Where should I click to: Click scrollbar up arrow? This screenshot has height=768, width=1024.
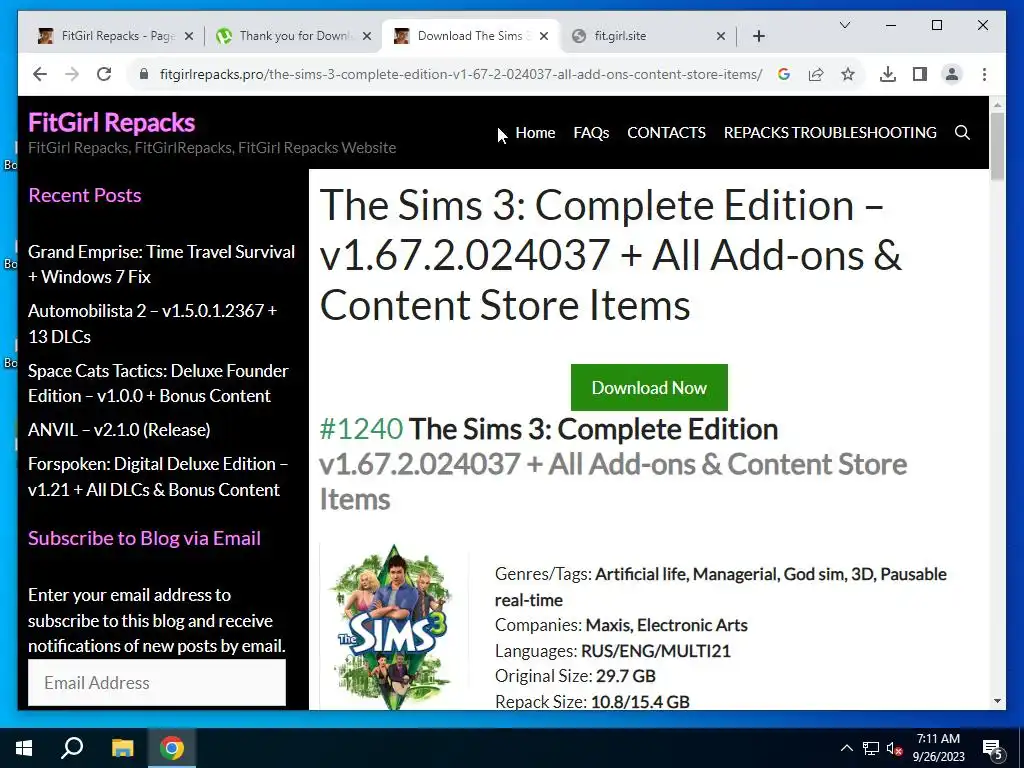tap(997, 104)
